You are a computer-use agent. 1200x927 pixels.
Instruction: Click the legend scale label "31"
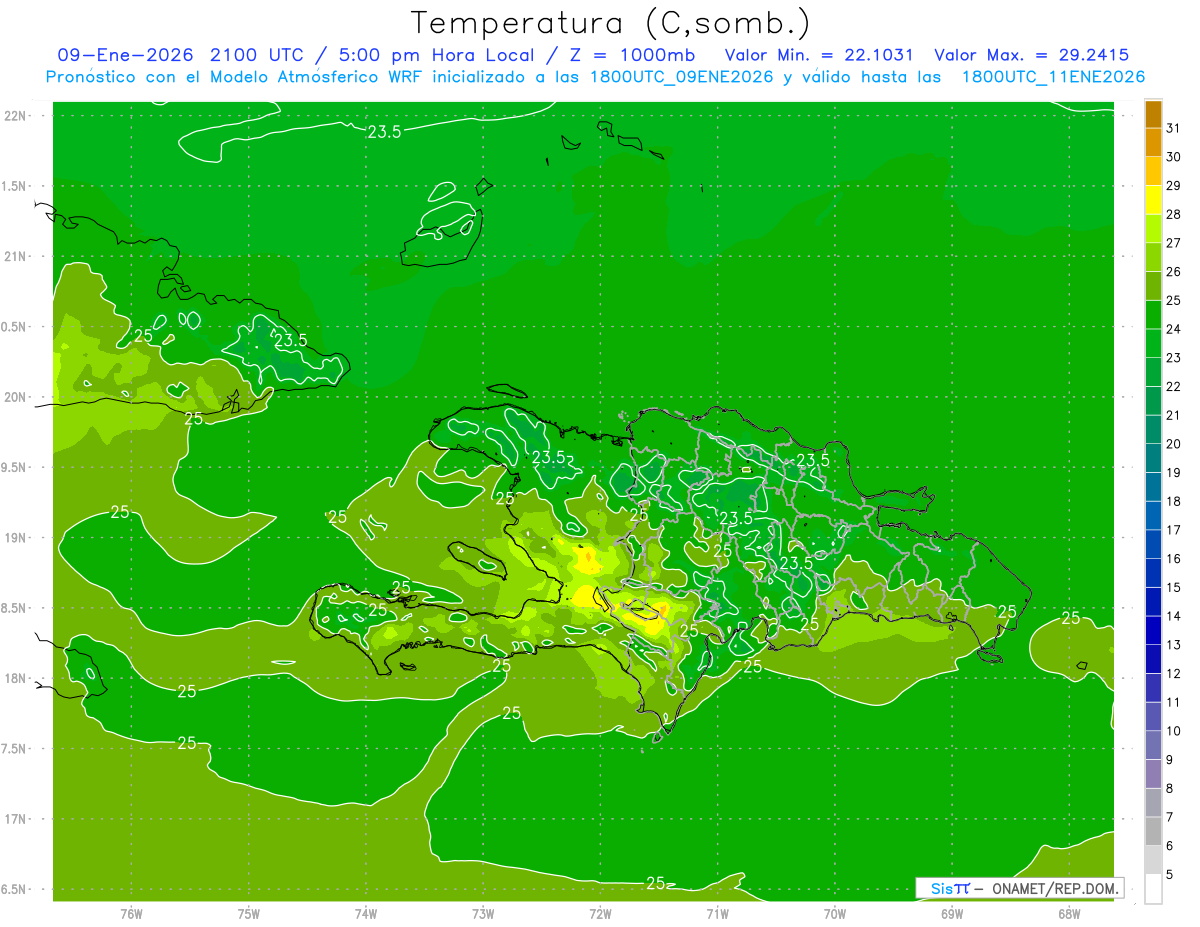pyautogui.click(x=1173, y=128)
